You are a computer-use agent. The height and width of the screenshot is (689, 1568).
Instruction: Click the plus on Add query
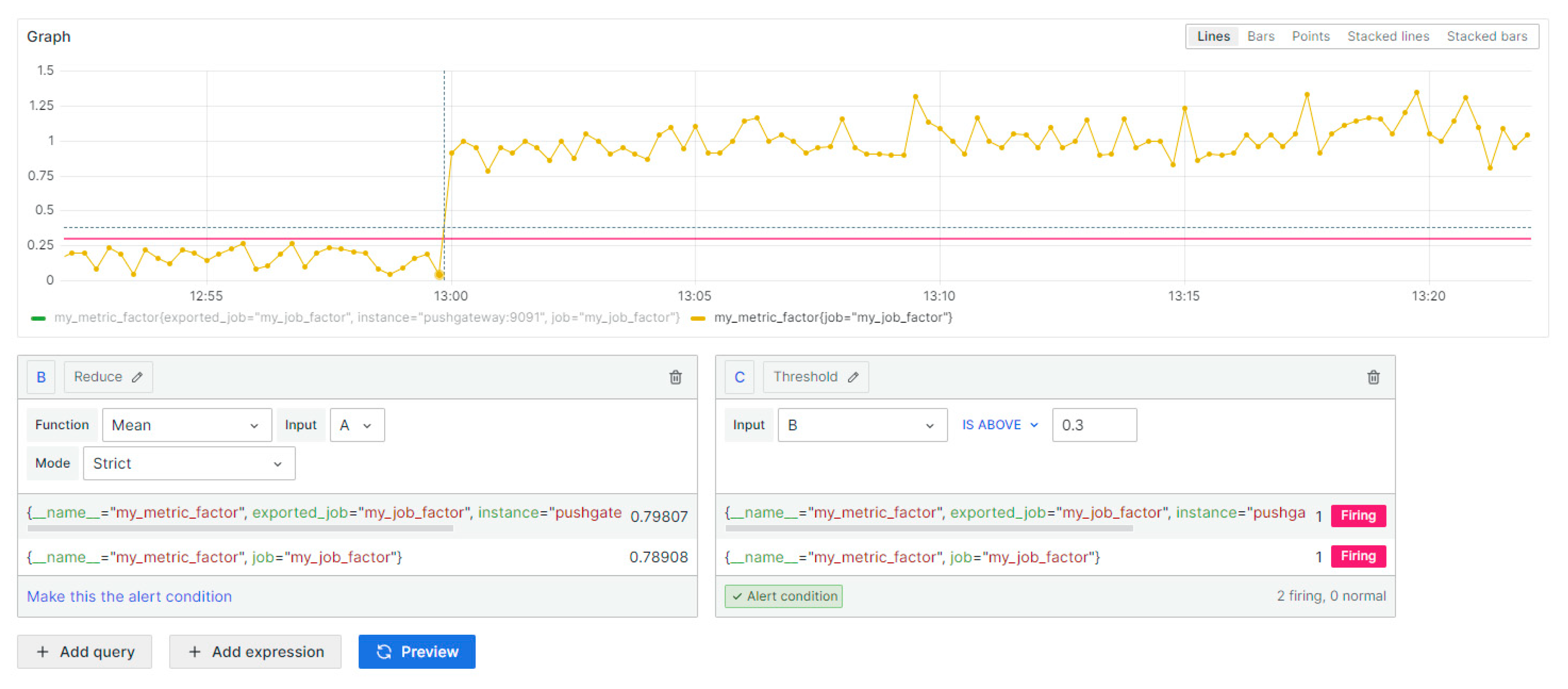click(43, 652)
